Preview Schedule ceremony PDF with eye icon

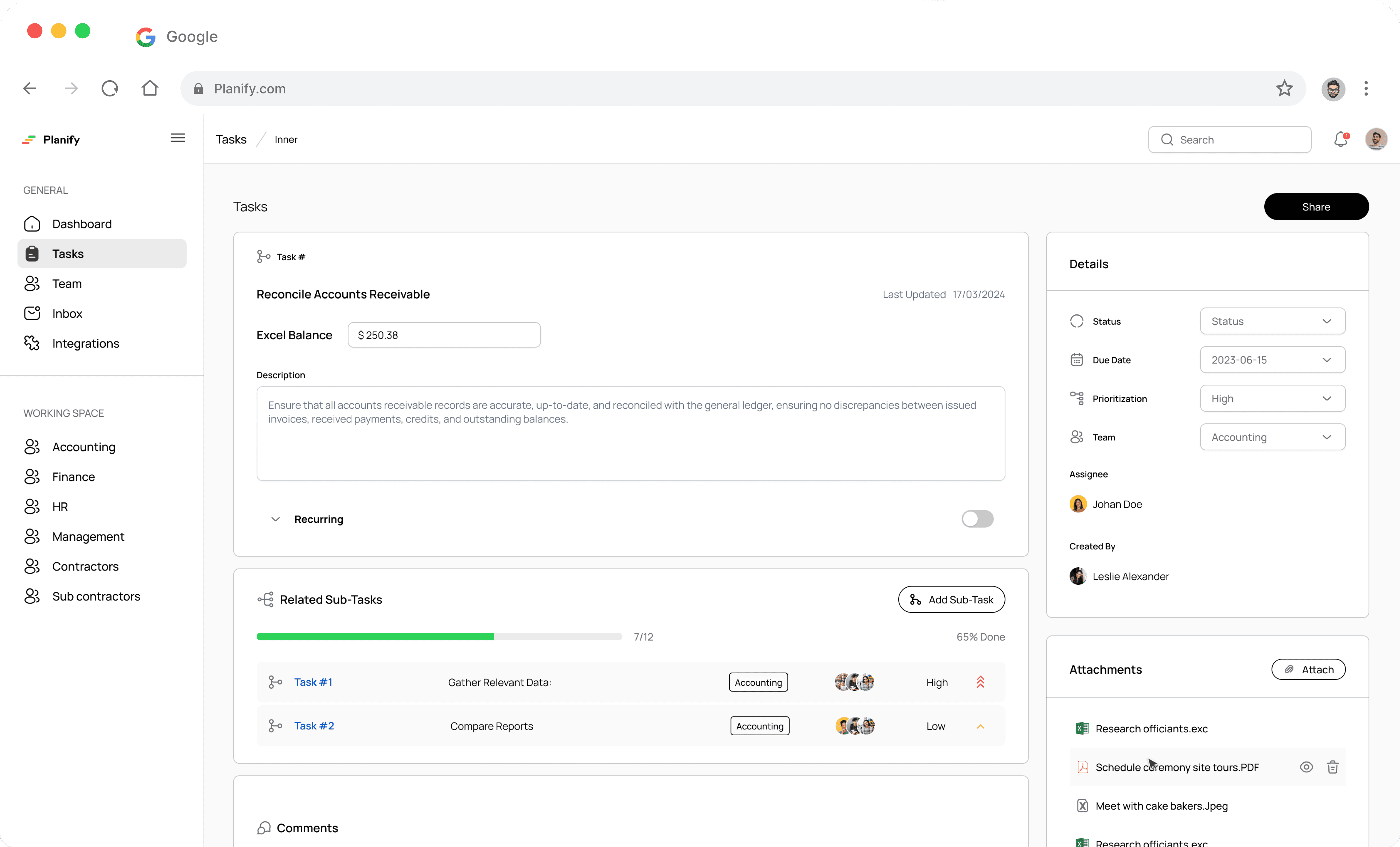(x=1306, y=767)
